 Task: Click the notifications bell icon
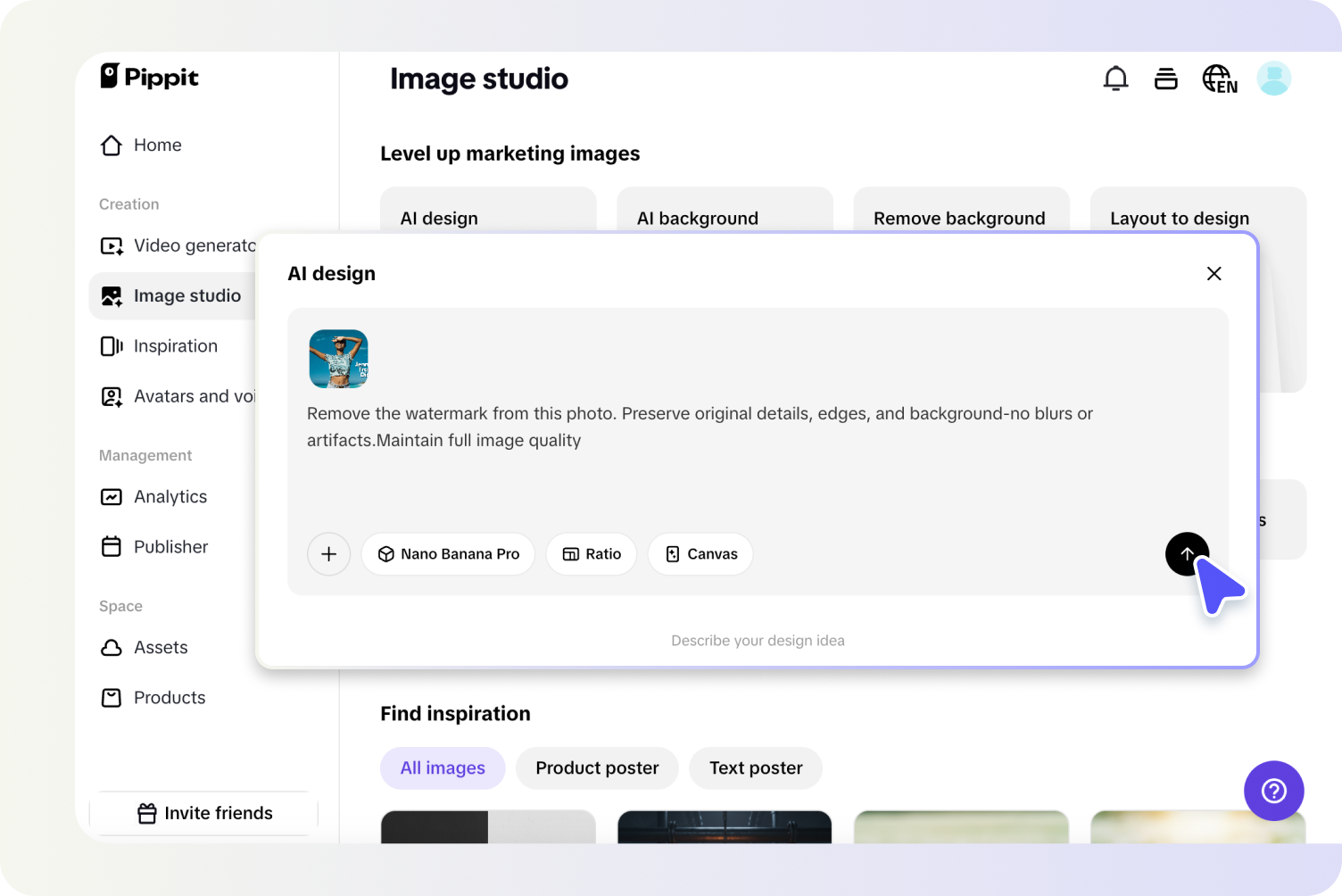click(1115, 79)
